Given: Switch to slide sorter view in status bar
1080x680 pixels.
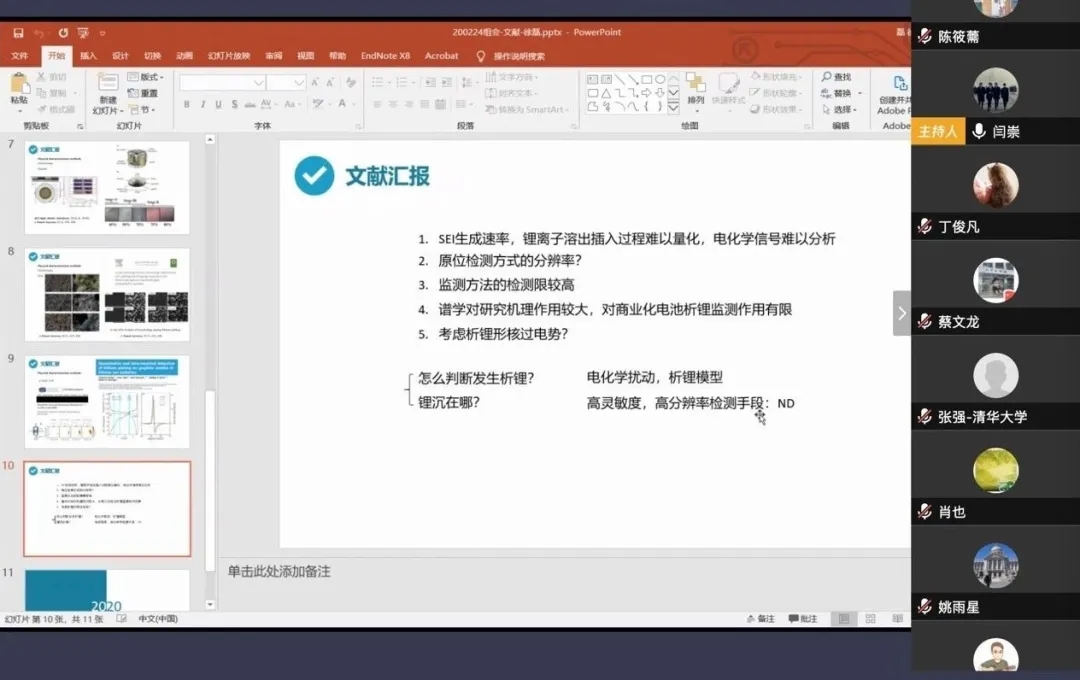Looking at the screenshot, I should (870, 619).
